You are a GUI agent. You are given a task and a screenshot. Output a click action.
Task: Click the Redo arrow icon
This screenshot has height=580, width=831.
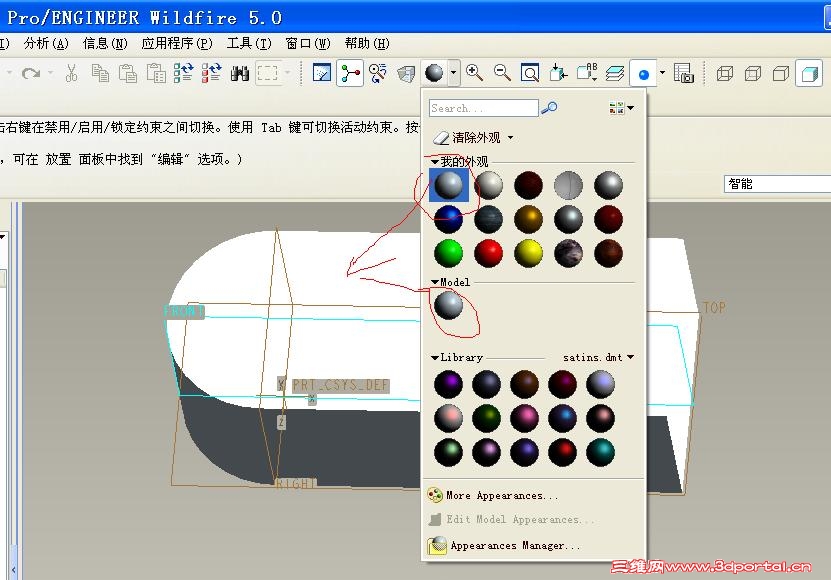coord(31,73)
